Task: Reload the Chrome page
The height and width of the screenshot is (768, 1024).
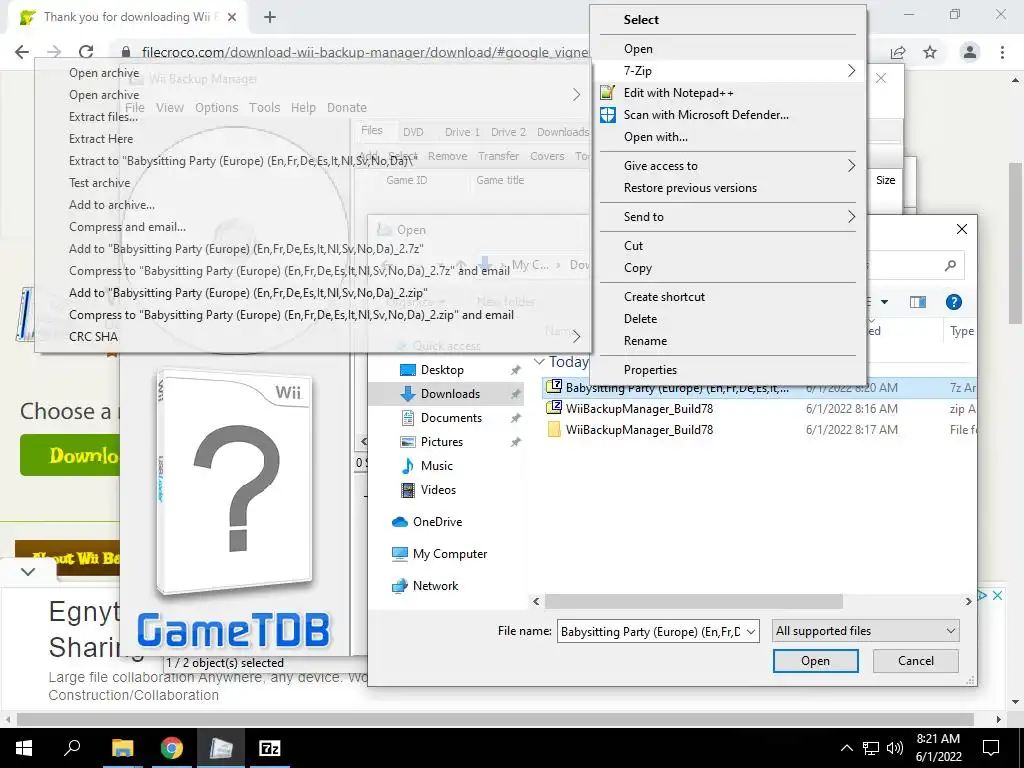Action: [86, 52]
